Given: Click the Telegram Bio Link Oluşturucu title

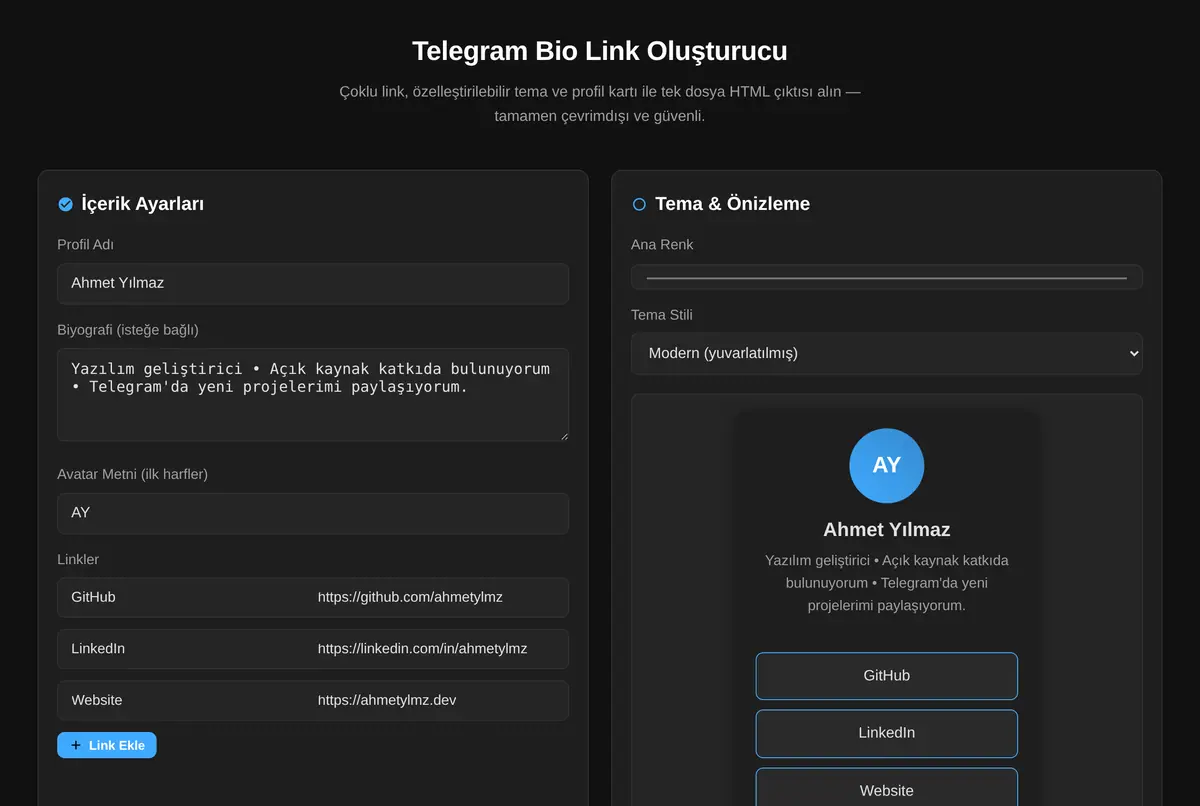Looking at the screenshot, I should (x=600, y=51).
